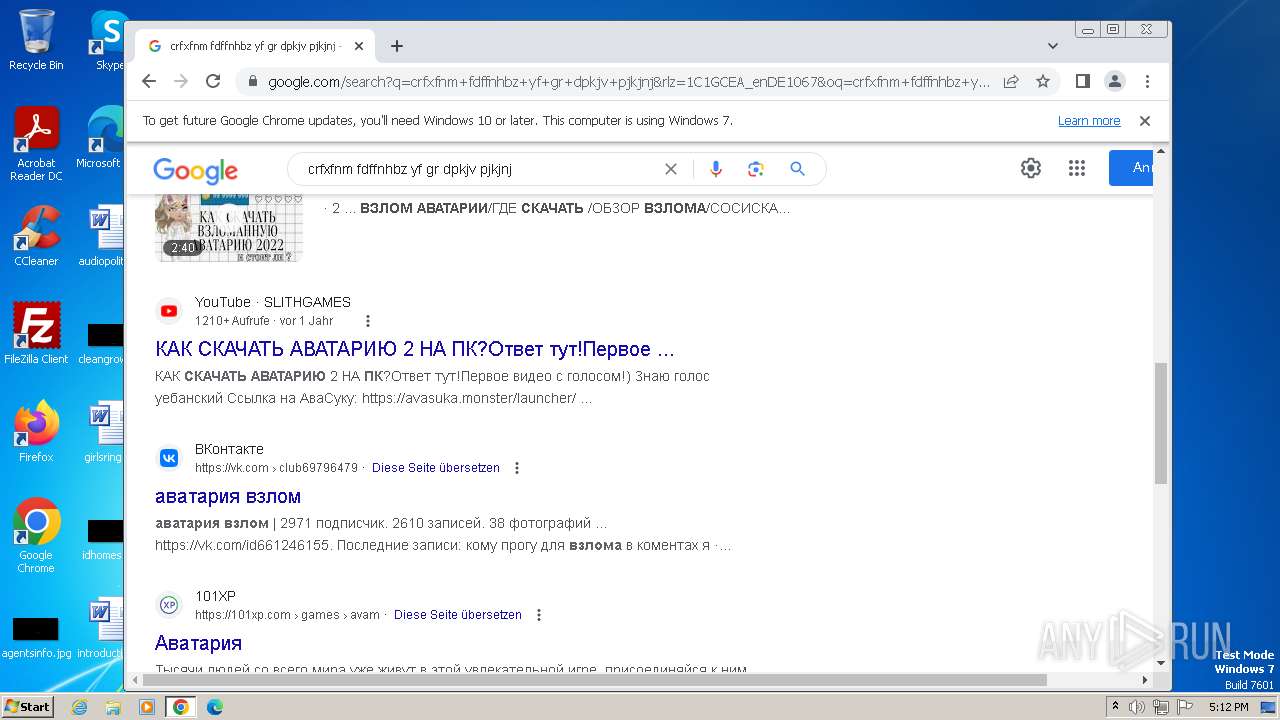Go to the Google logo homepage
Screen dimensions: 1280x720
[x=195, y=170]
